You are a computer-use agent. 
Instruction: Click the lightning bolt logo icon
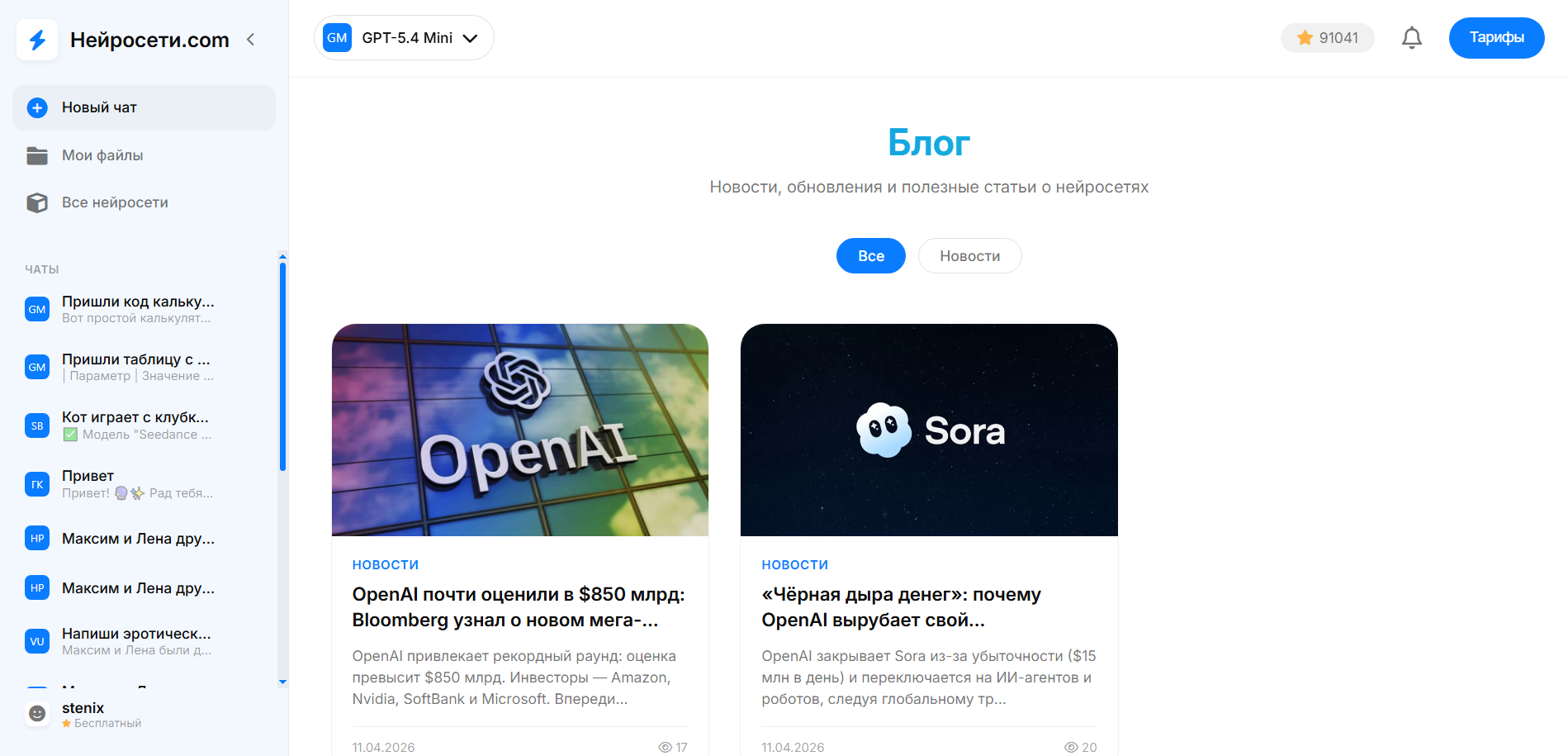click(x=37, y=40)
